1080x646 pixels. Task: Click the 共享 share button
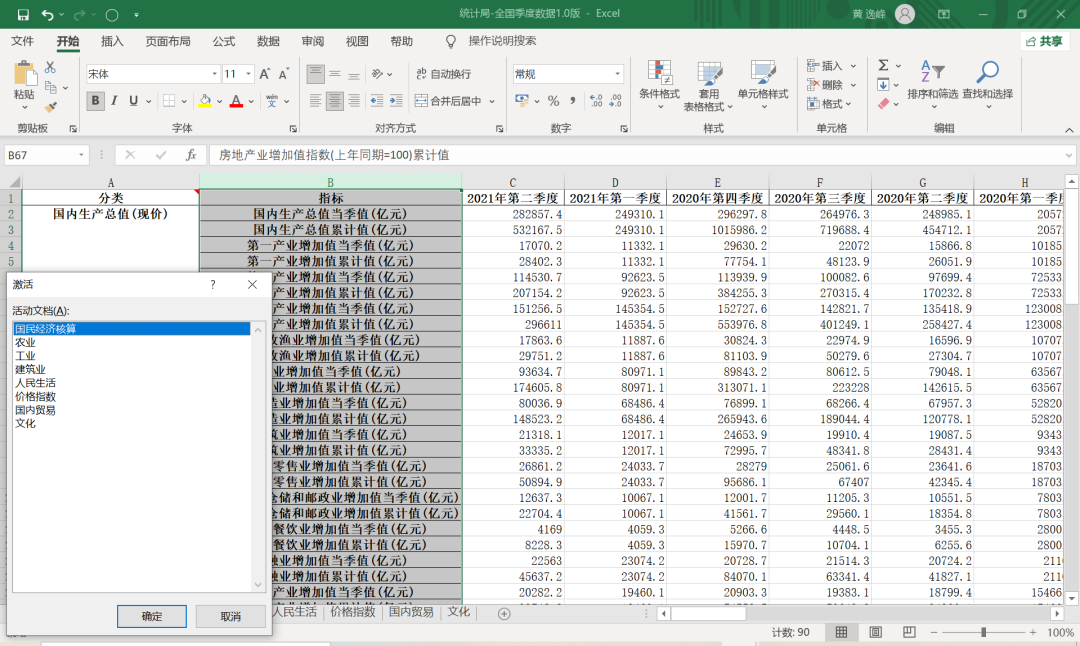tap(1044, 41)
